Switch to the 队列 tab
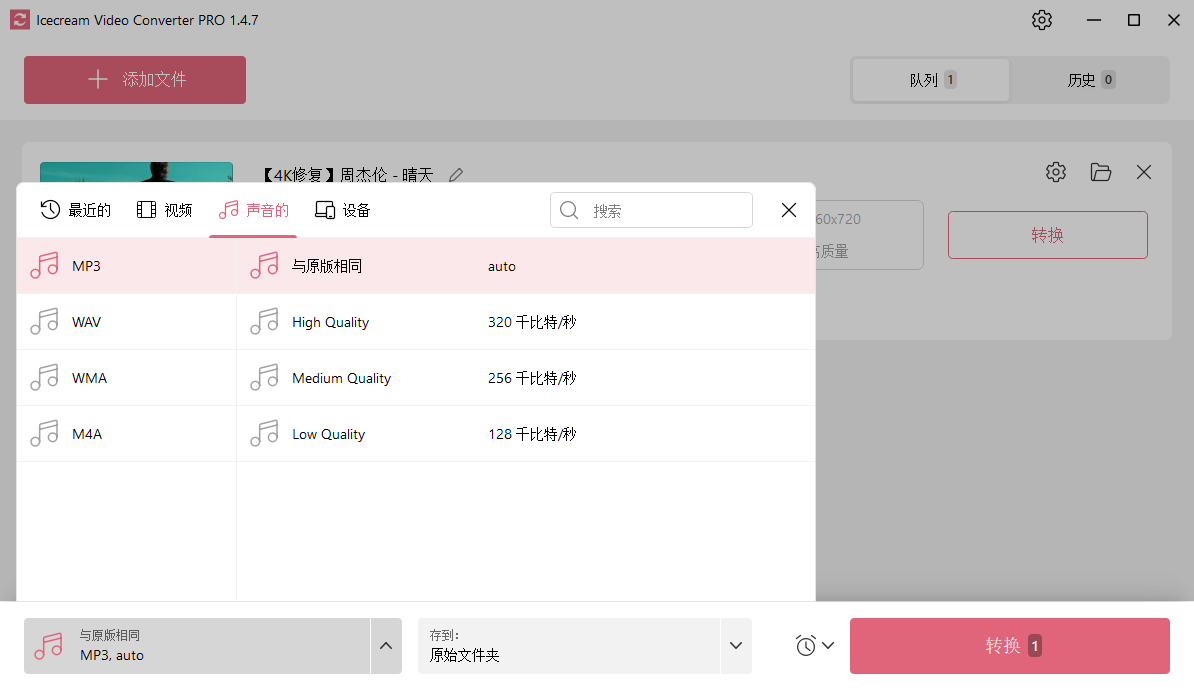This screenshot has width=1194, height=690. (x=930, y=79)
